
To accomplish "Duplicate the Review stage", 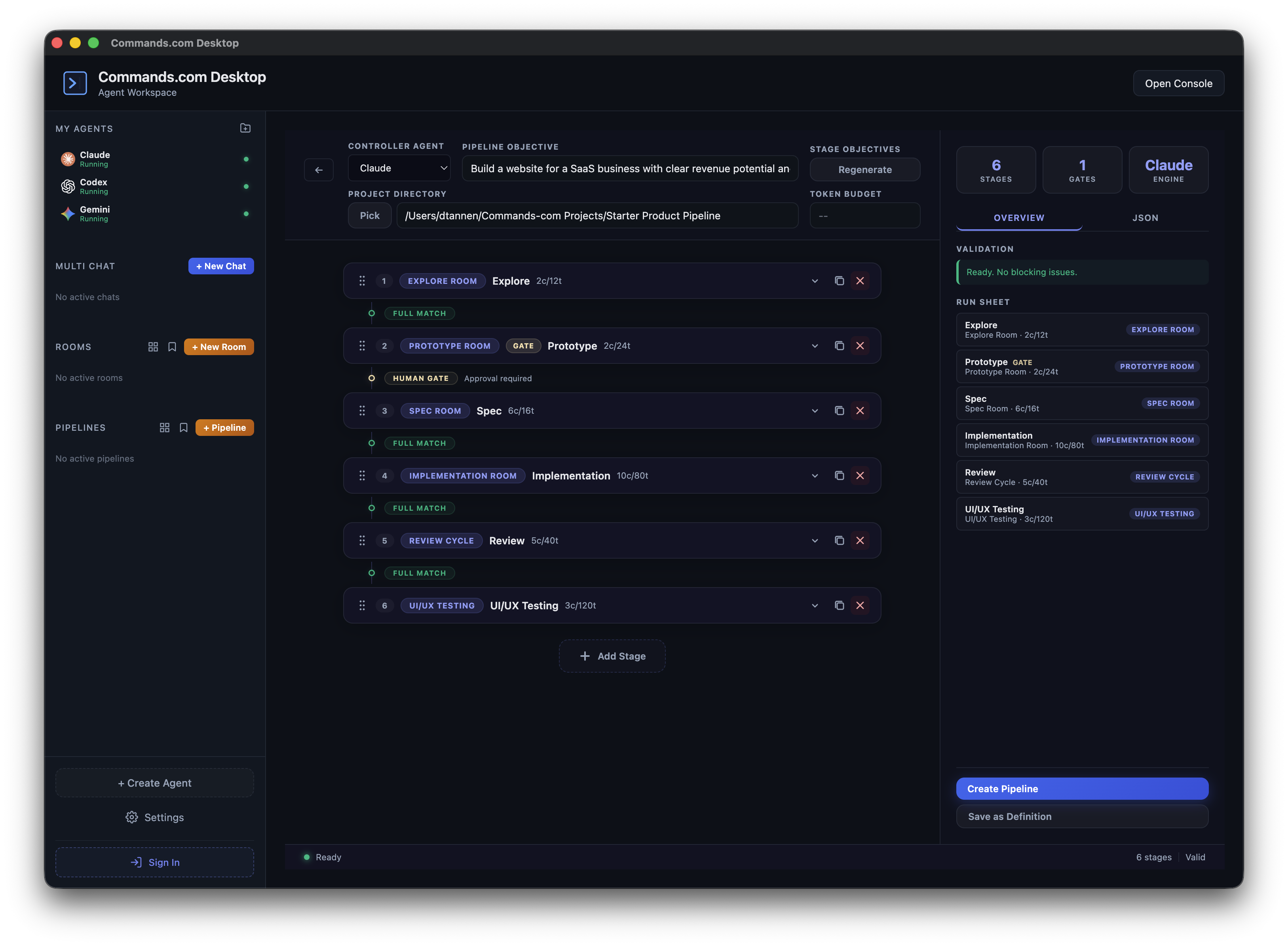I will click(840, 540).
